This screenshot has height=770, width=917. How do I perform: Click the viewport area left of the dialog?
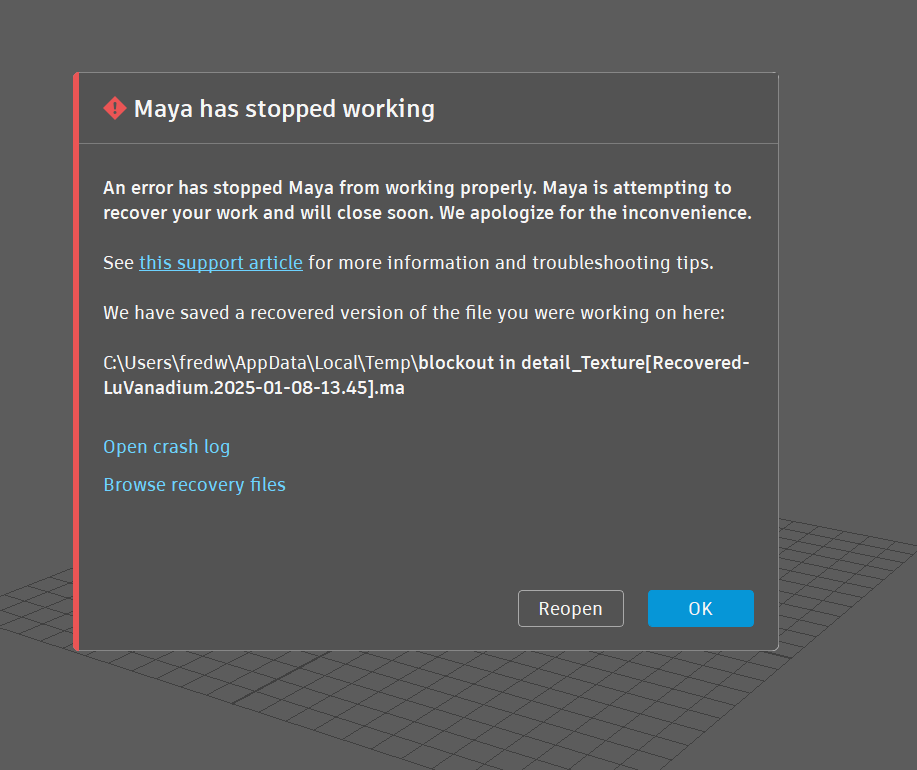[x=35, y=300]
